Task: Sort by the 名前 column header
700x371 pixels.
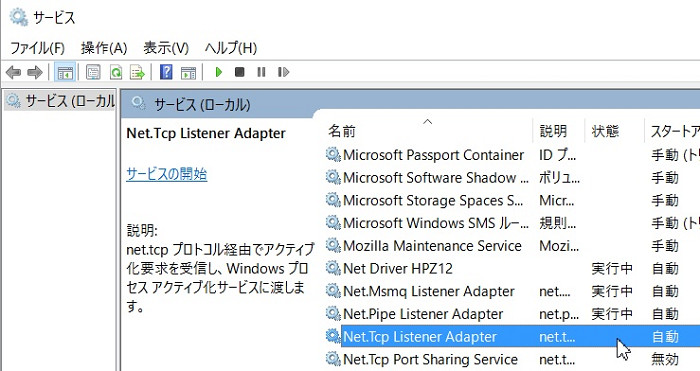Action: click(x=429, y=131)
